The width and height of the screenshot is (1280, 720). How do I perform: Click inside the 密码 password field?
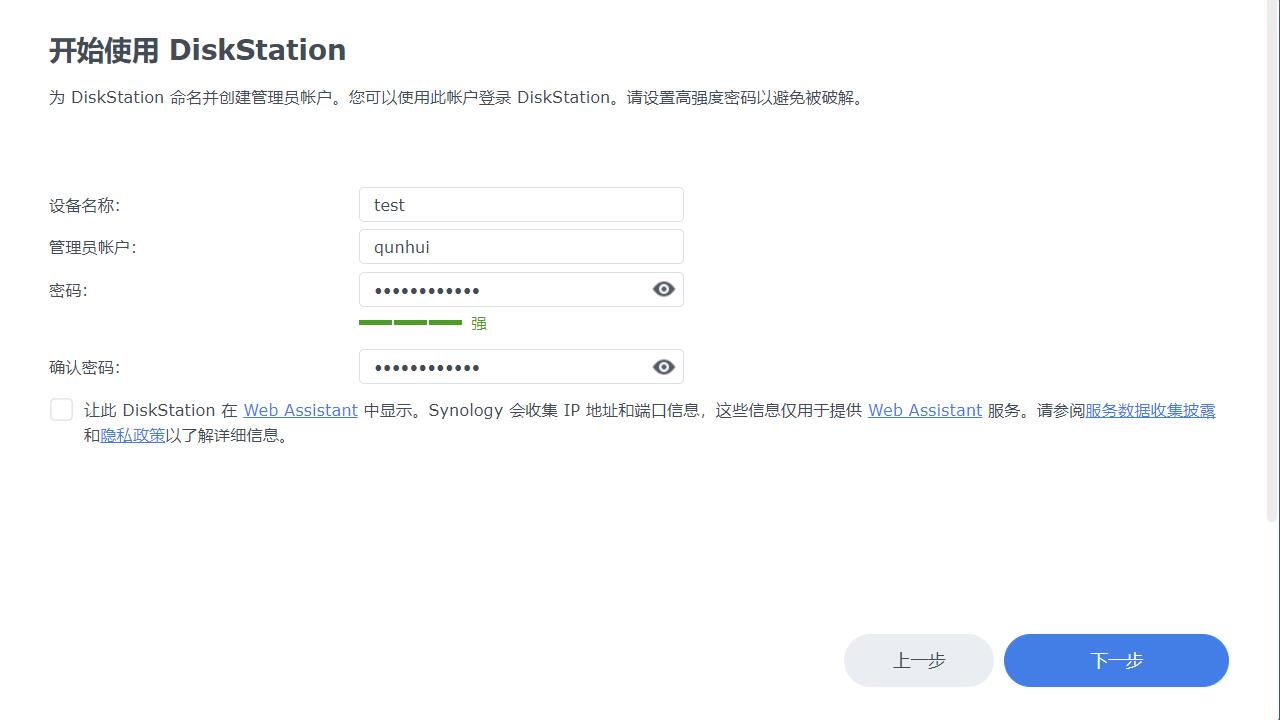point(500,289)
